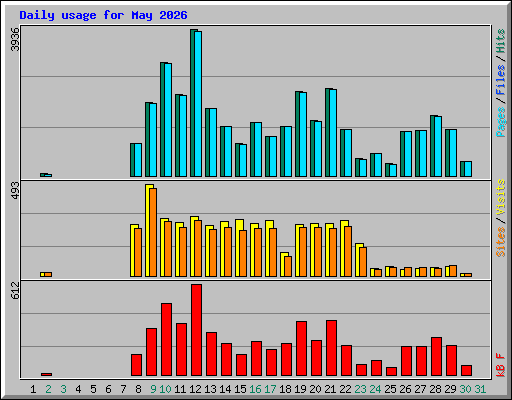Click the red KB bar for day 21
The image size is (512, 400).
tap(331, 348)
